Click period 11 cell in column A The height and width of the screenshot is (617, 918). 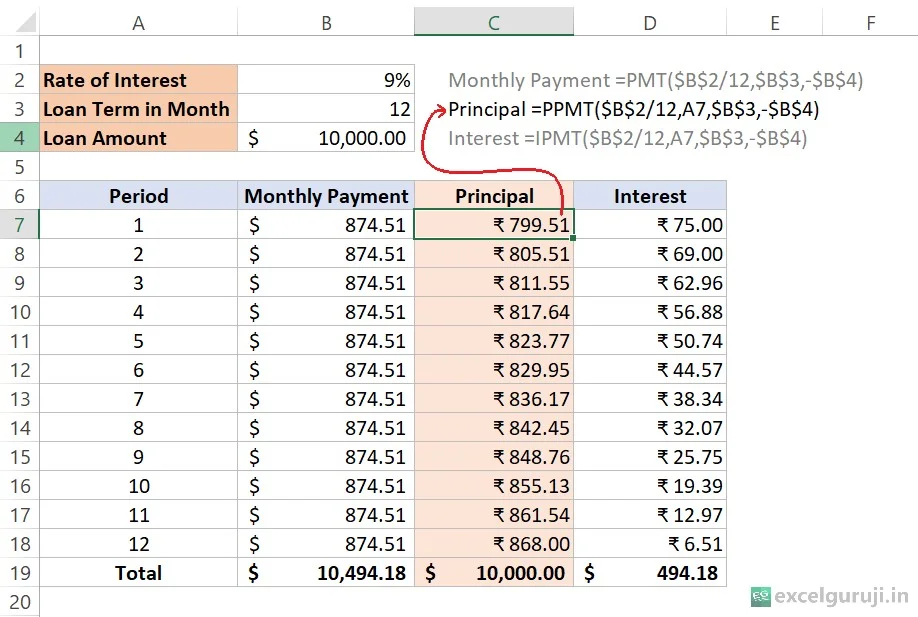click(x=138, y=515)
